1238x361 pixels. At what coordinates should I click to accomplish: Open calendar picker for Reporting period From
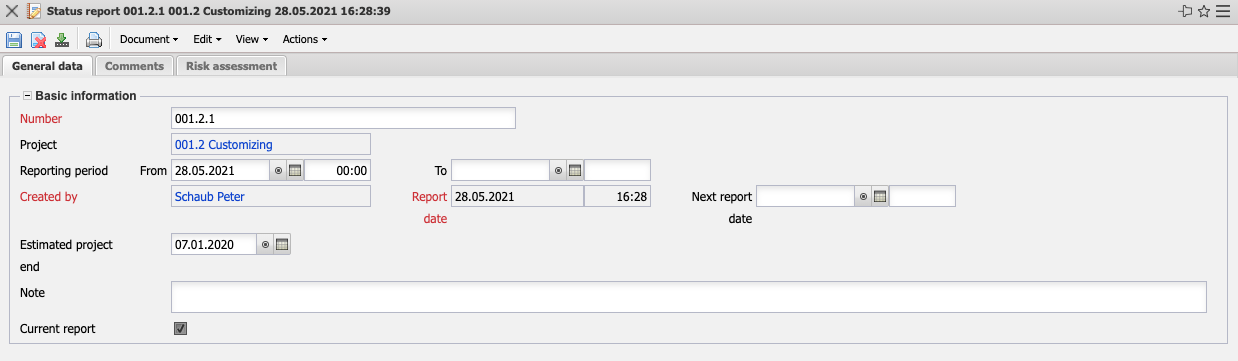[x=295, y=171]
